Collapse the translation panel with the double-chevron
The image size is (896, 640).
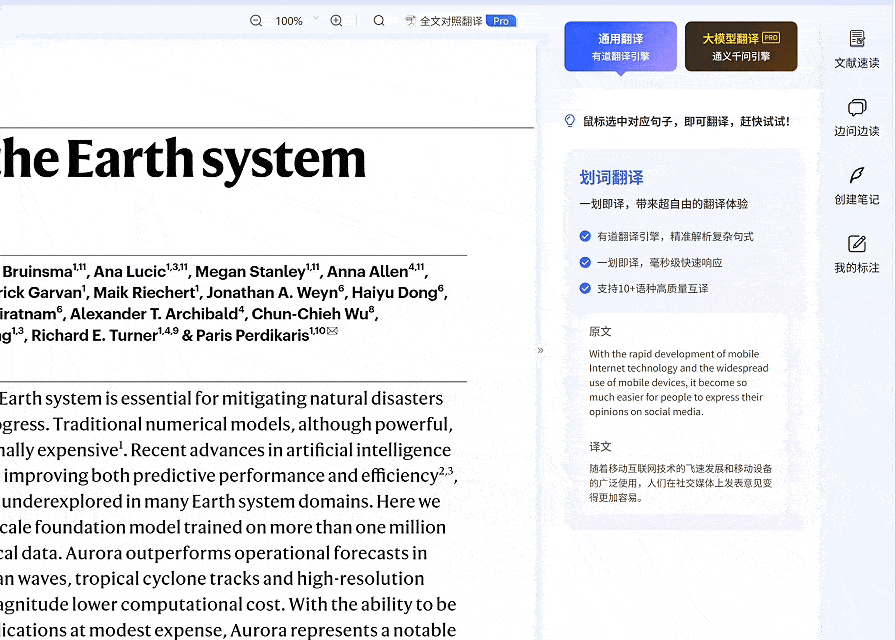(541, 350)
